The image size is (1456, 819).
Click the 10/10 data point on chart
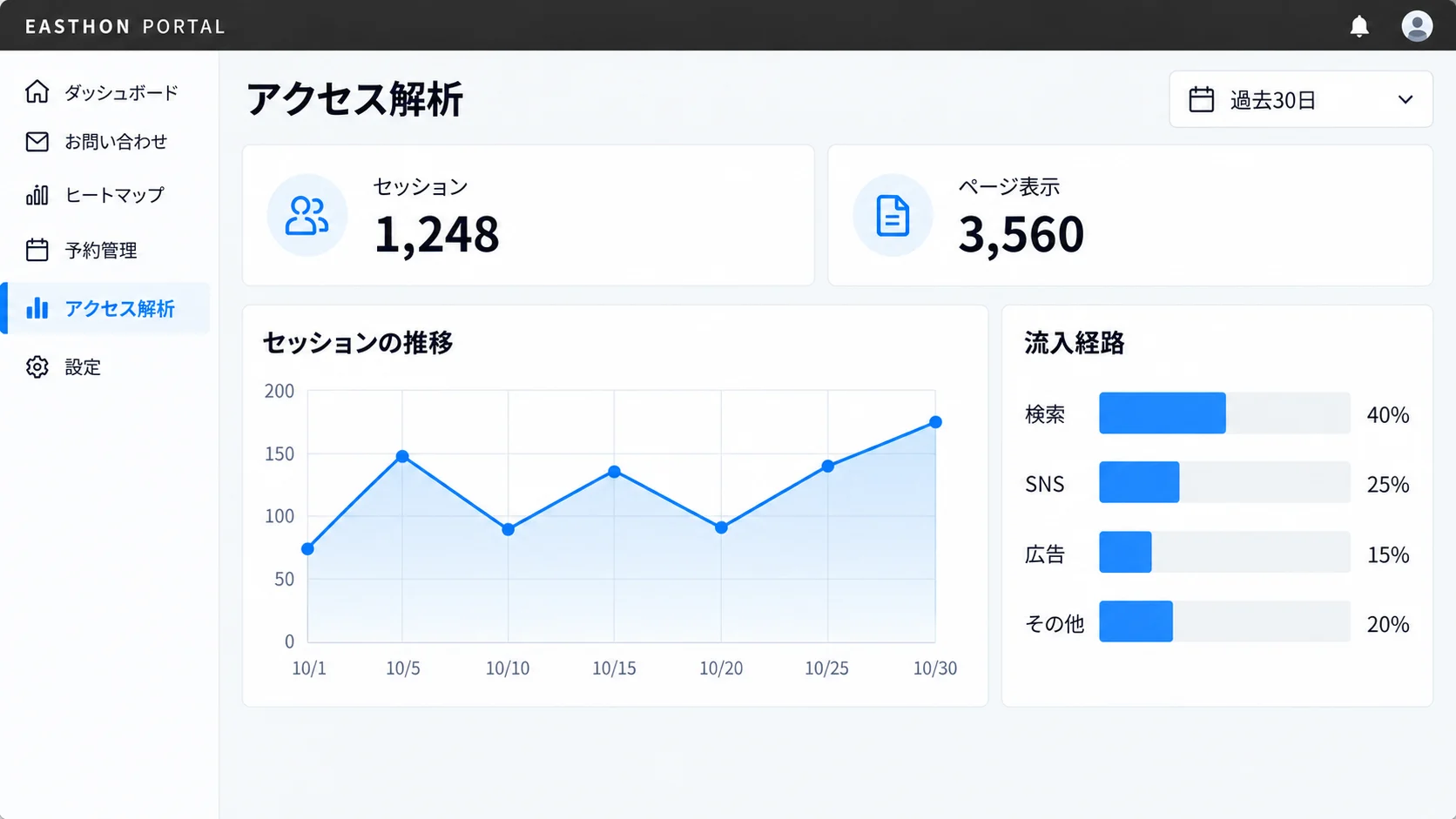point(509,529)
